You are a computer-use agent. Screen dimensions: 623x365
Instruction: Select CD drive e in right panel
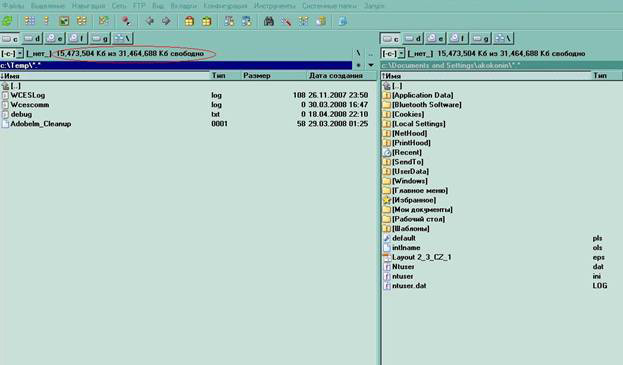click(x=435, y=39)
